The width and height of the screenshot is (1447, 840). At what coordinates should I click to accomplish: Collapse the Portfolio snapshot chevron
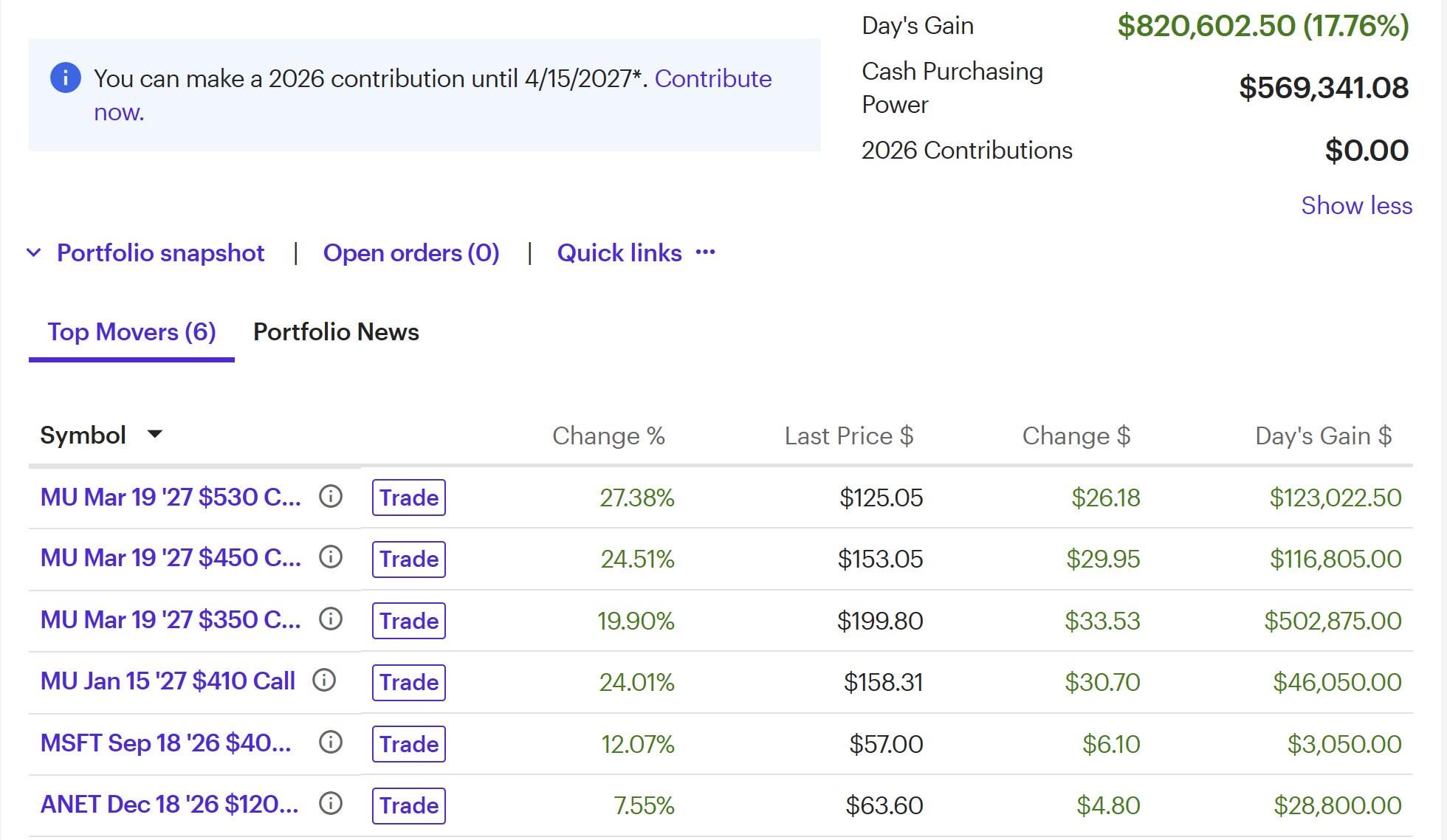tap(33, 252)
